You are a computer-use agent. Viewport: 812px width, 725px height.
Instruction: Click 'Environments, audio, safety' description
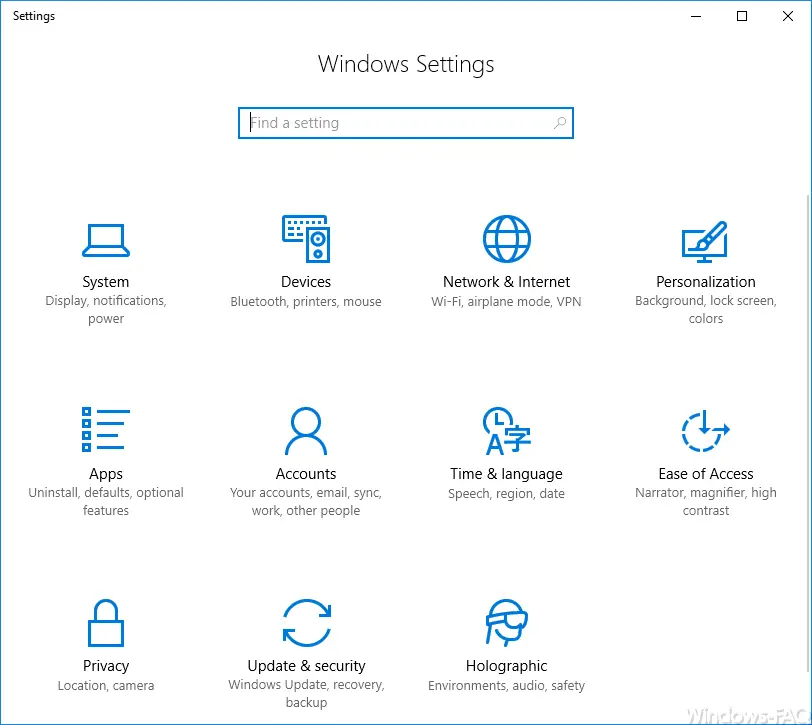pyautogui.click(x=506, y=686)
